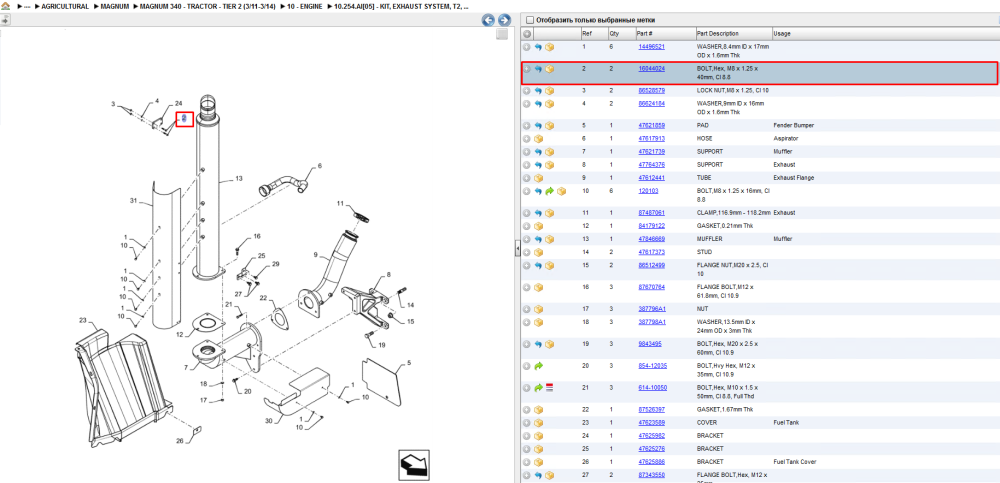The height and width of the screenshot is (483, 1000).
Task: Open part number 614-10050 link
Action: click(x=652, y=387)
